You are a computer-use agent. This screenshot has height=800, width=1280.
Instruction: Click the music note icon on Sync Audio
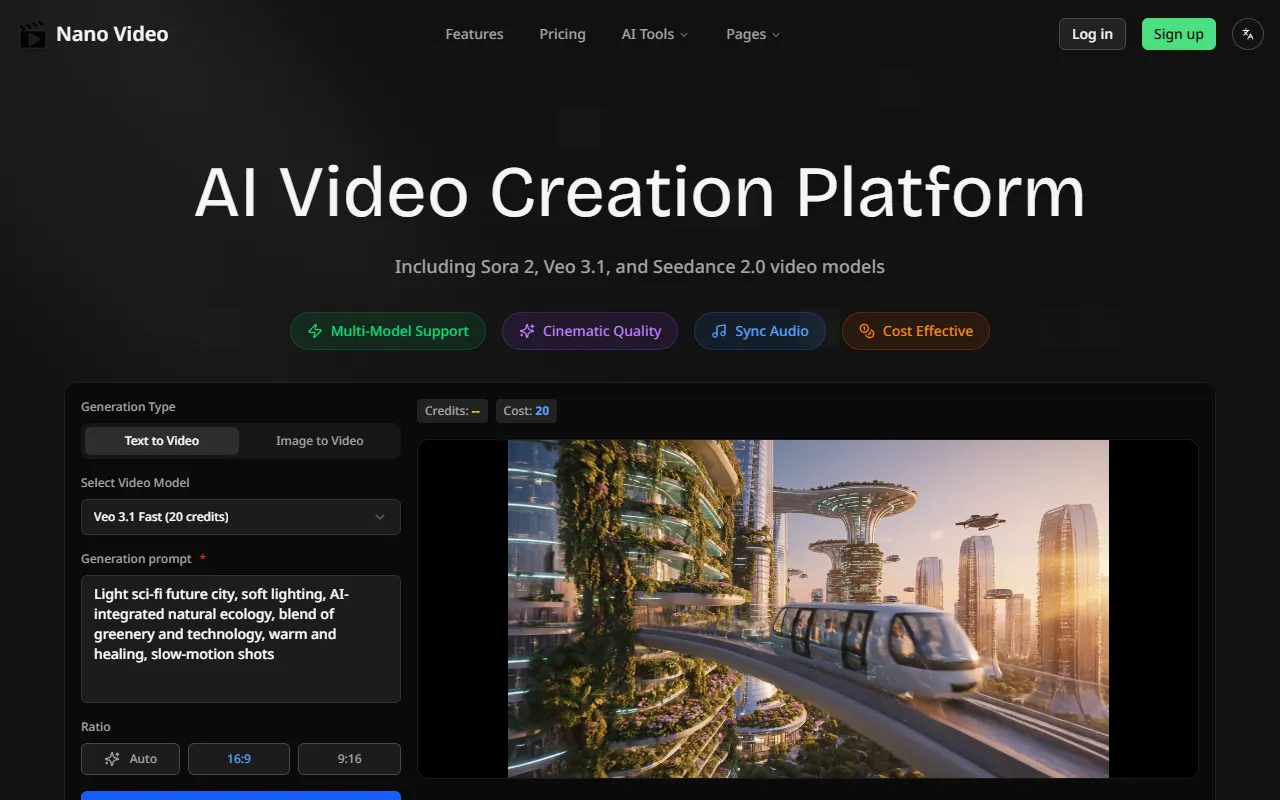pyautogui.click(x=719, y=331)
